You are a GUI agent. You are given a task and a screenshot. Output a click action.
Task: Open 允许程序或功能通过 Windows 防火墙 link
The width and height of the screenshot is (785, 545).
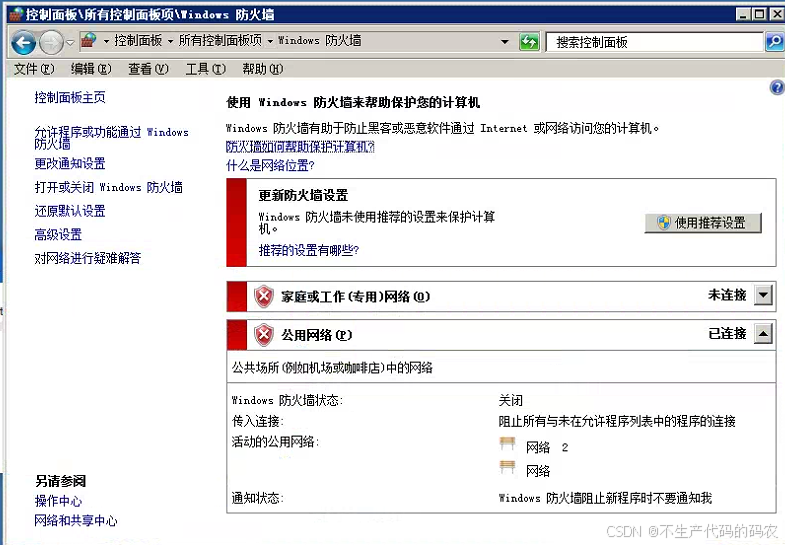[x=111, y=138]
